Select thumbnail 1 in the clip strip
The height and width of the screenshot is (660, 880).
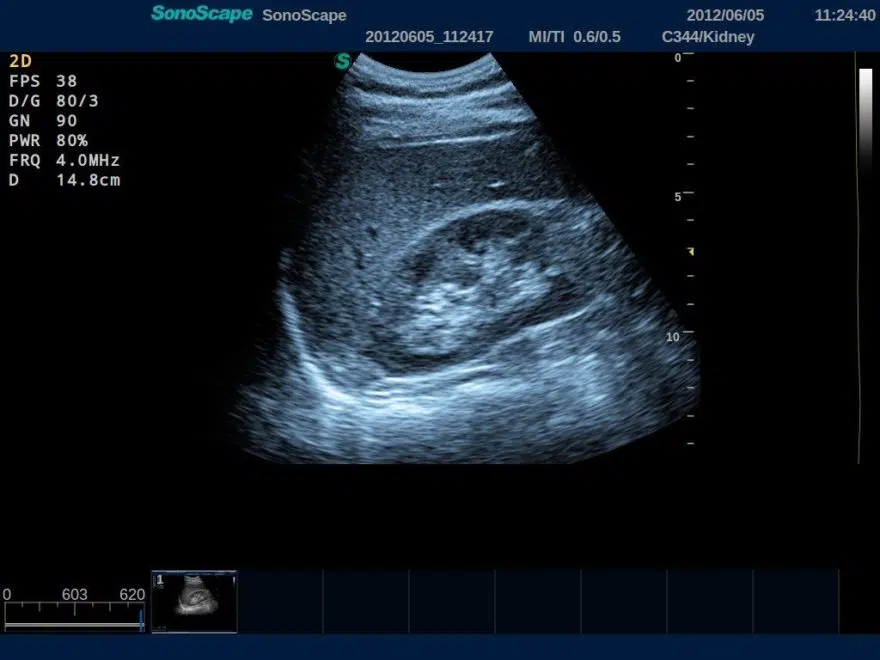tap(194, 601)
